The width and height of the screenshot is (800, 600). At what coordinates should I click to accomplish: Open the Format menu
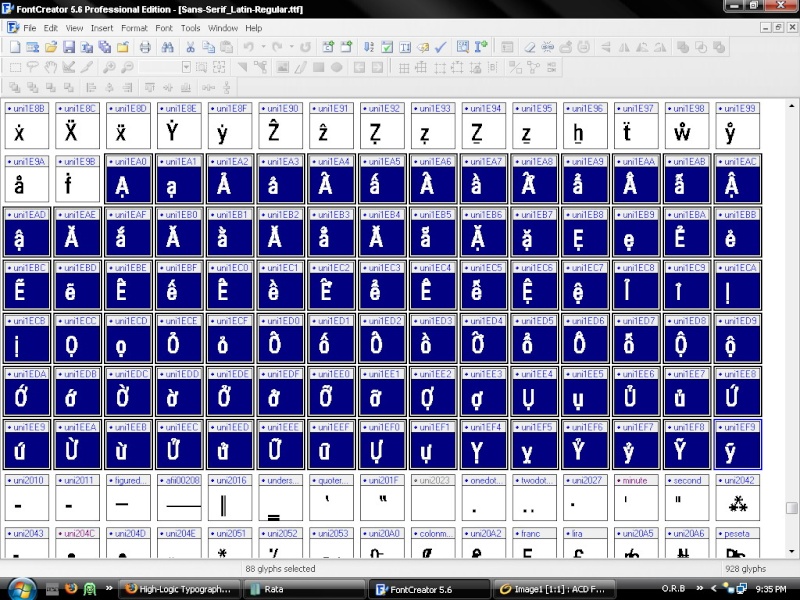[134, 28]
